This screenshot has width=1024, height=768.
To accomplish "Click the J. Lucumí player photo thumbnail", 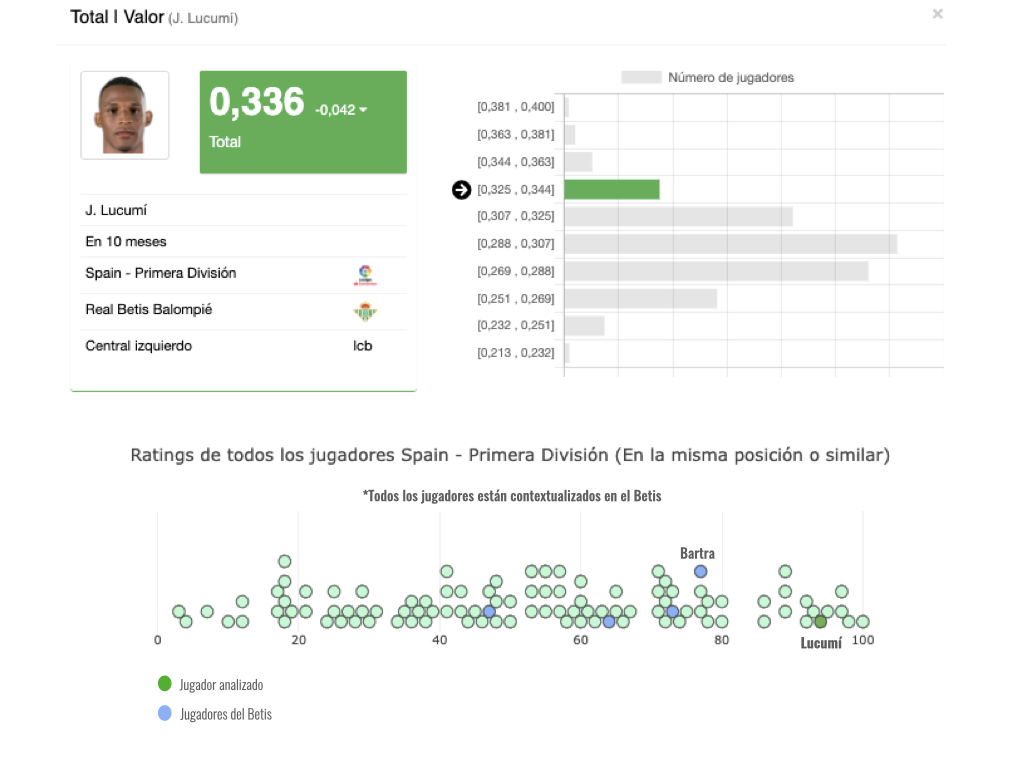I will (x=125, y=115).
